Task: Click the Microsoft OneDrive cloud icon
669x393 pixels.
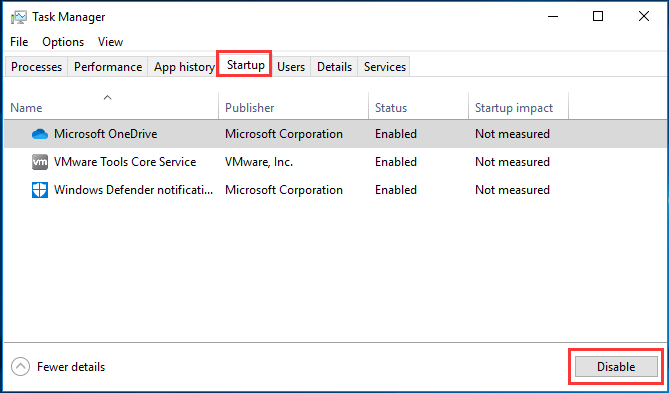Action: 40,134
